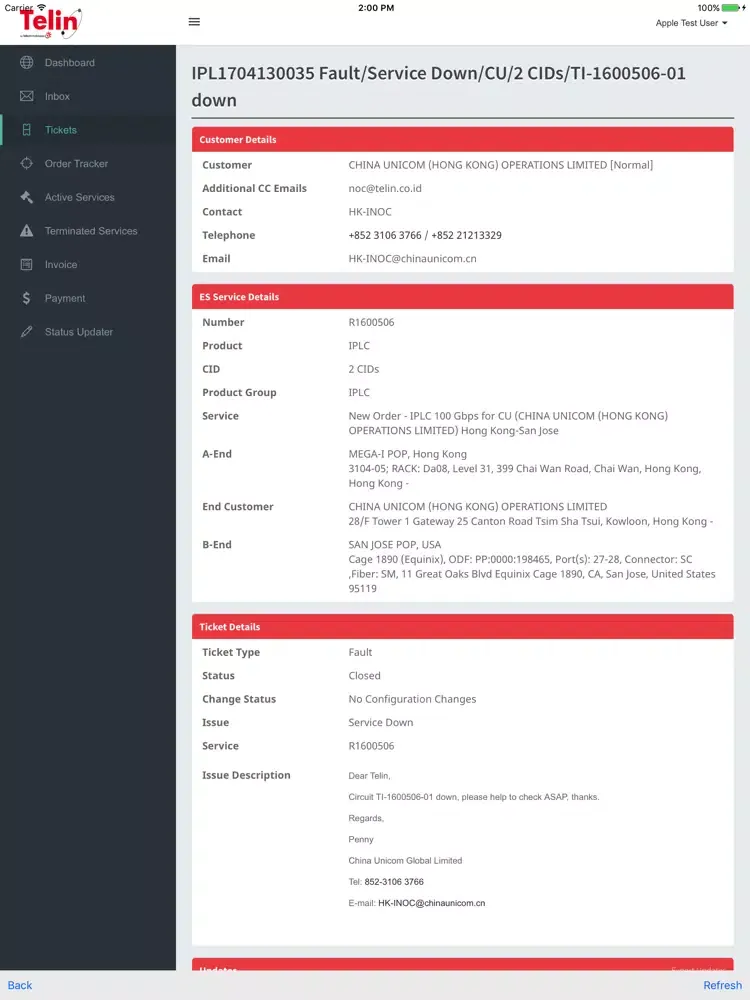Click Product value IPLC
Screen dimensions: 750x1000
coord(359,346)
